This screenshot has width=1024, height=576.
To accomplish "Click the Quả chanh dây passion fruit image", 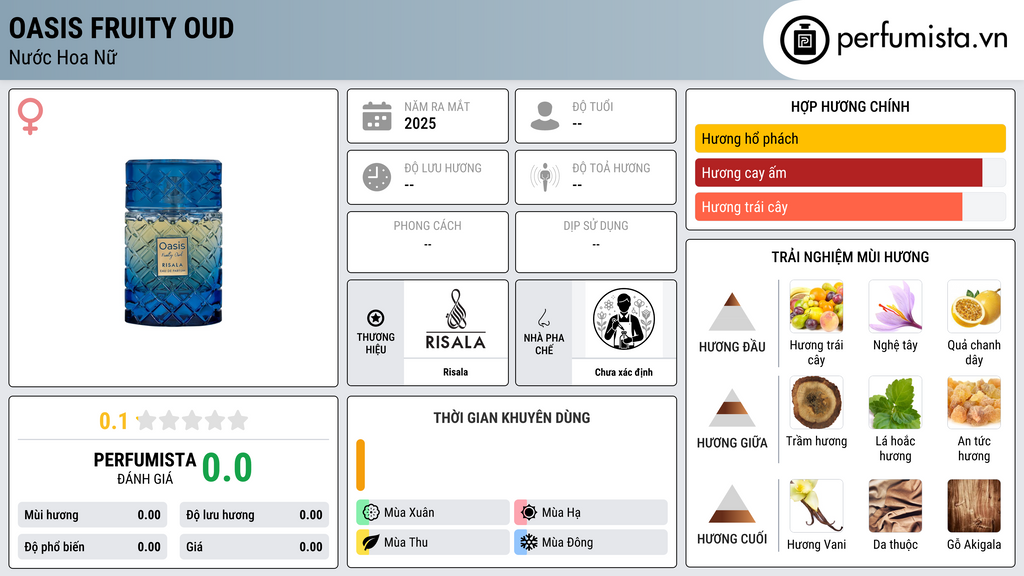I will [x=974, y=307].
